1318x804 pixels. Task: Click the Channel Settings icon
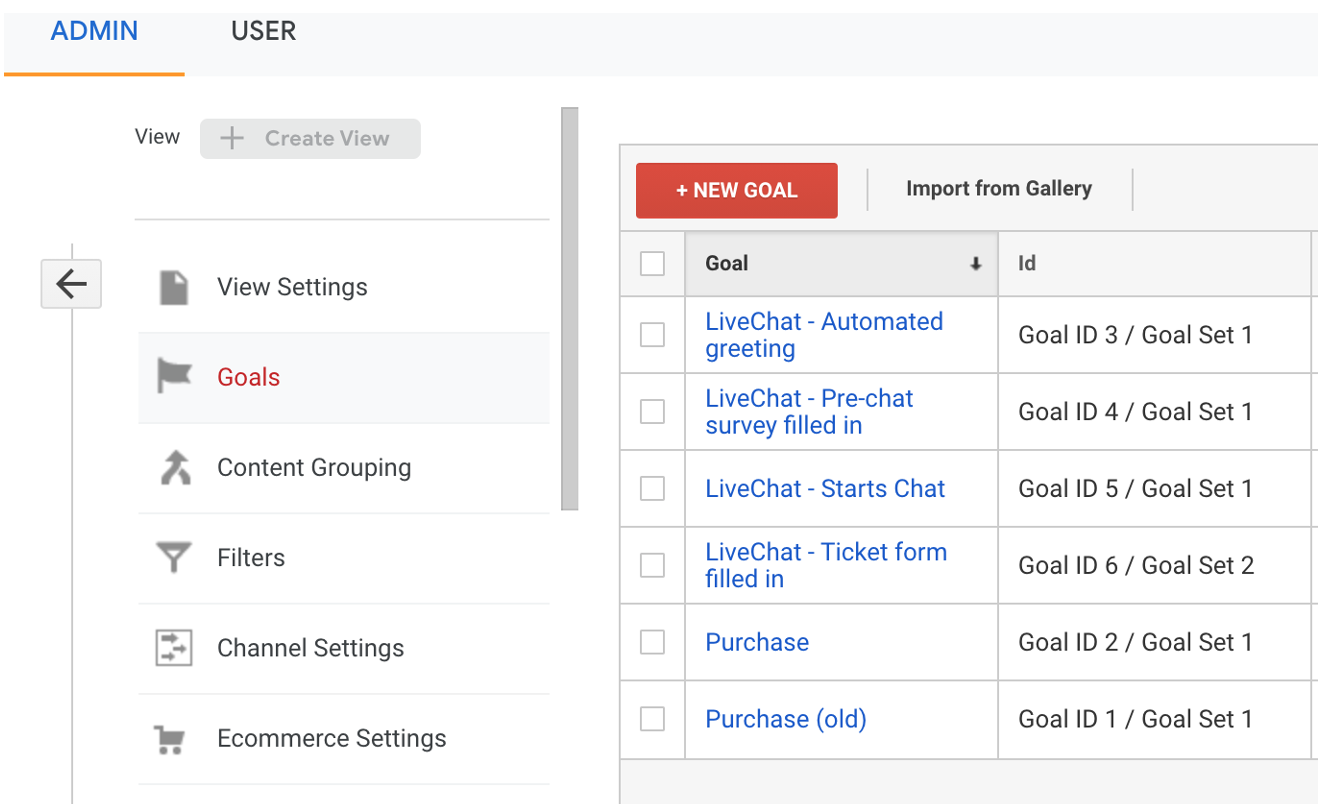(172, 647)
